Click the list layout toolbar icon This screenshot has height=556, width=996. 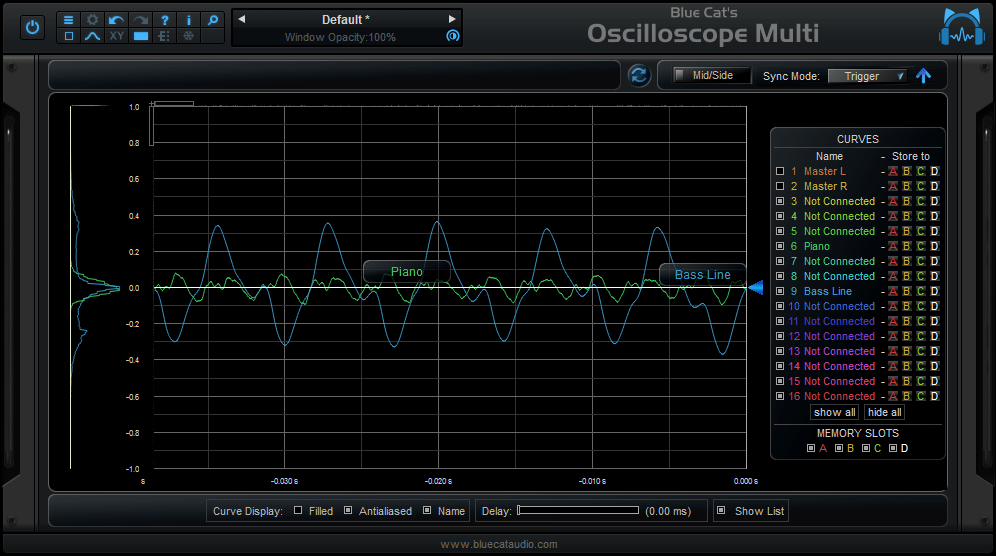pyautogui.click(x=165, y=36)
